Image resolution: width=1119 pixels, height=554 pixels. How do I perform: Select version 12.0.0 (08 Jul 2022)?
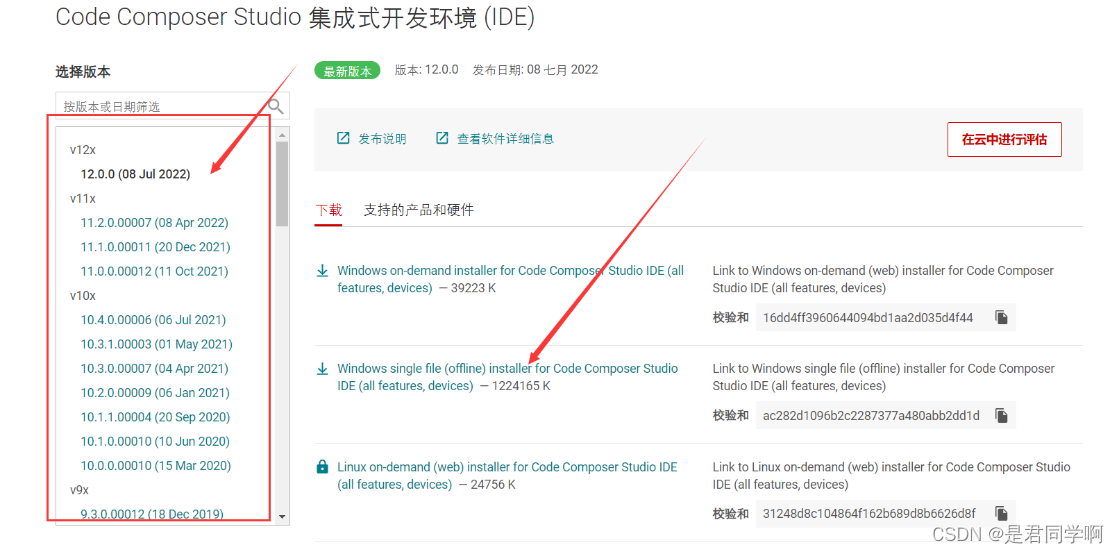(136, 174)
